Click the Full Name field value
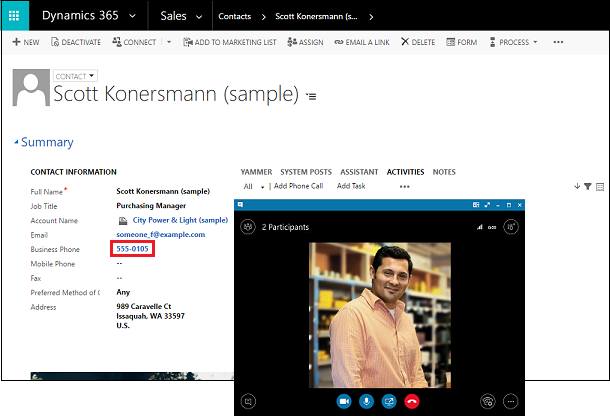Viewport: 610px width, 416px height. tap(163, 191)
